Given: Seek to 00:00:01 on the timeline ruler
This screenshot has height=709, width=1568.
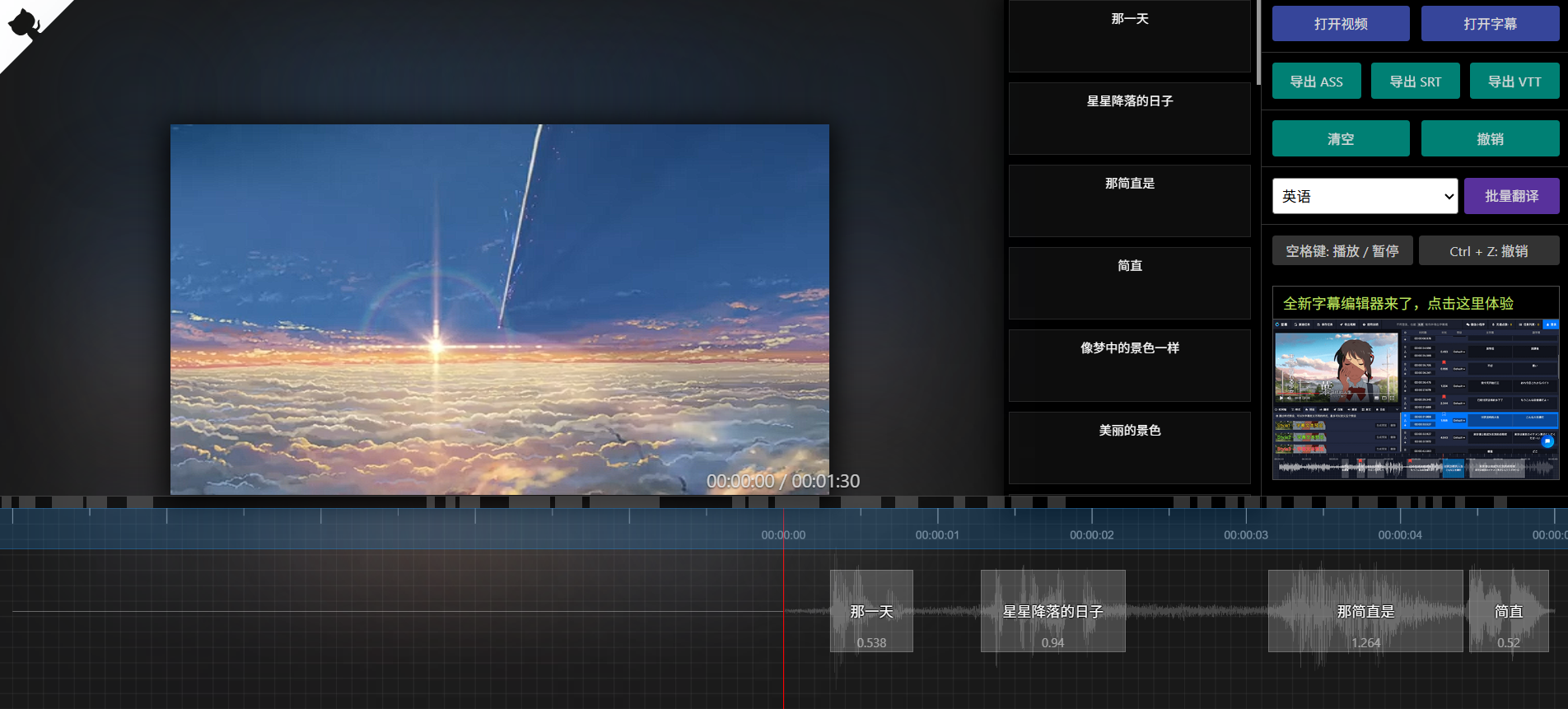Looking at the screenshot, I should [937, 534].
